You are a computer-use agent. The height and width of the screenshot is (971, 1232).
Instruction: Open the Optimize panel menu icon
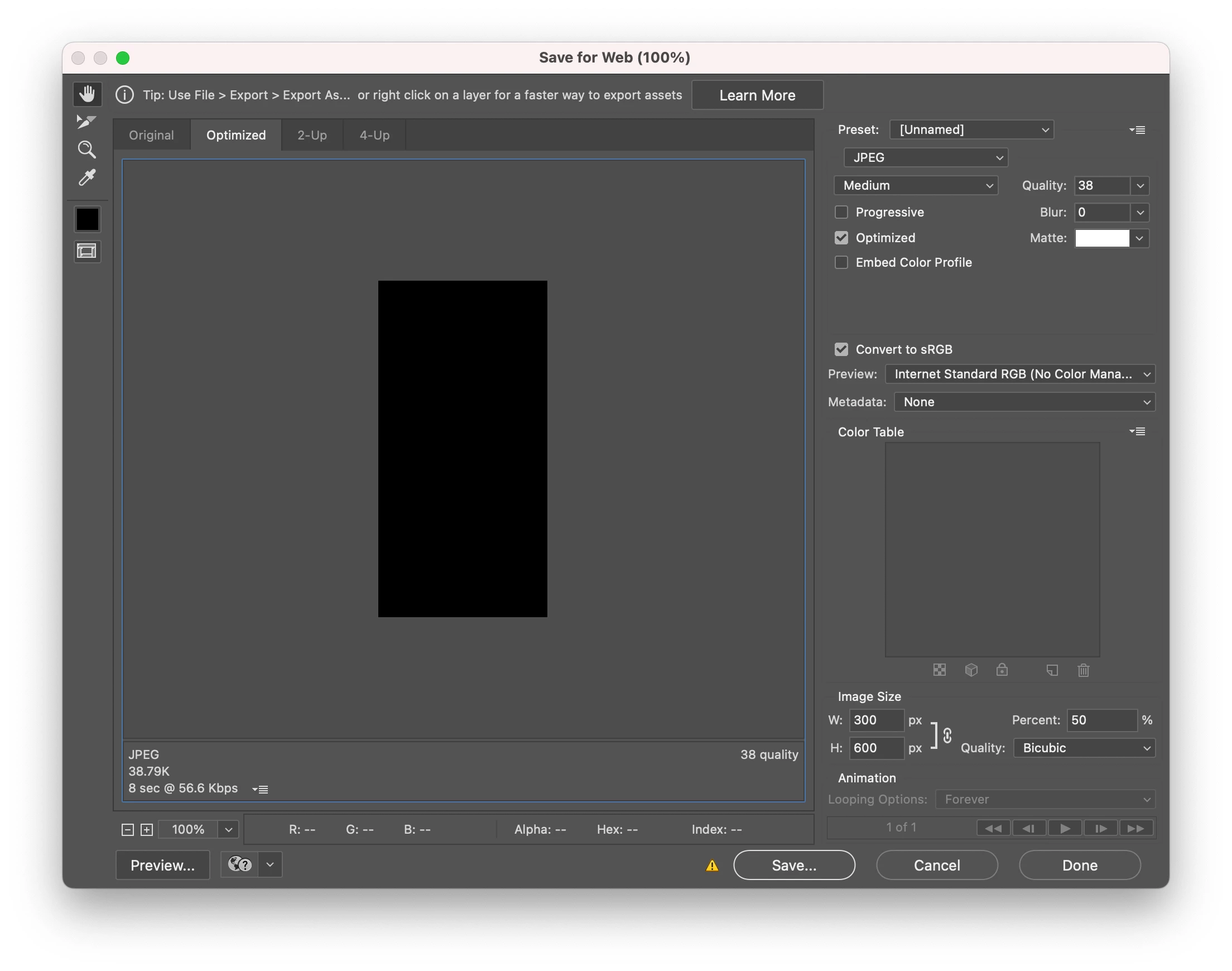pyautogui.click(x=1137, y=130)
